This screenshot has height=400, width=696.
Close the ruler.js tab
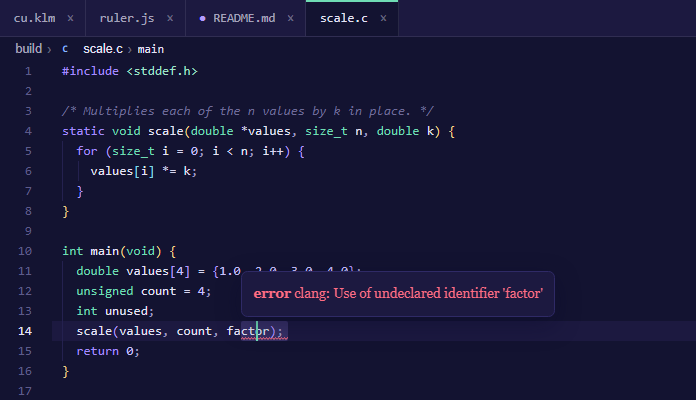point(170,18)
